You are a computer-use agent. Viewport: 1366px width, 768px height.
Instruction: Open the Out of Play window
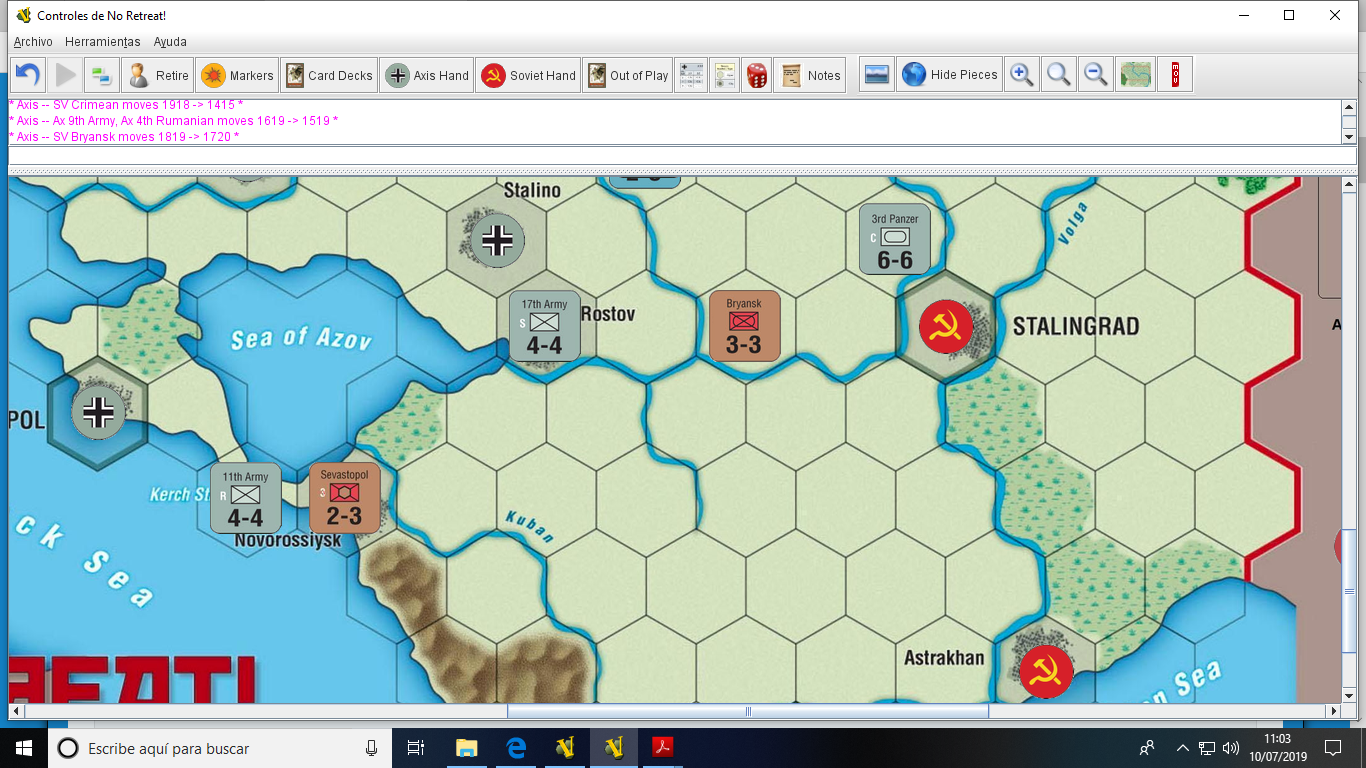pyautogui.click(x=627, y=75)
